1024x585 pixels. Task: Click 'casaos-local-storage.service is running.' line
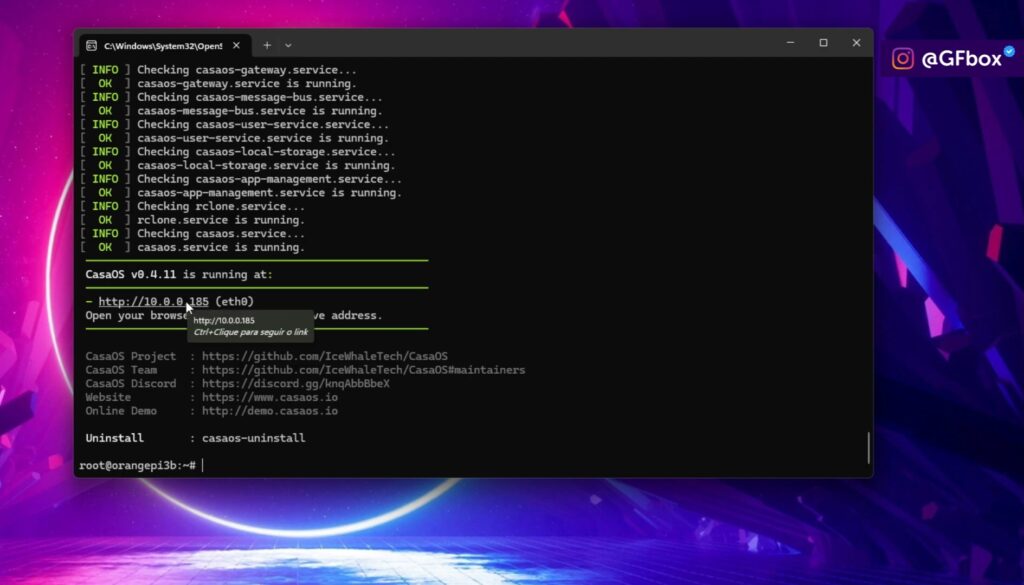[266, 166]
